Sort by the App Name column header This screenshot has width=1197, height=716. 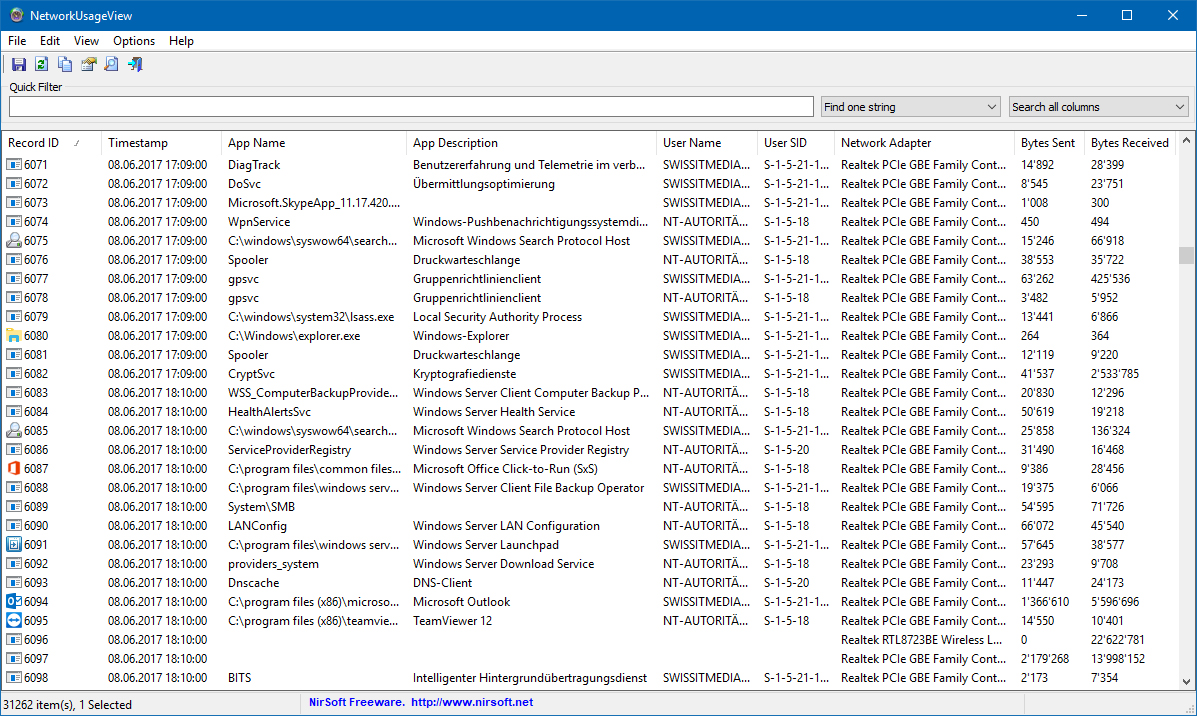[x=314, y=143]
